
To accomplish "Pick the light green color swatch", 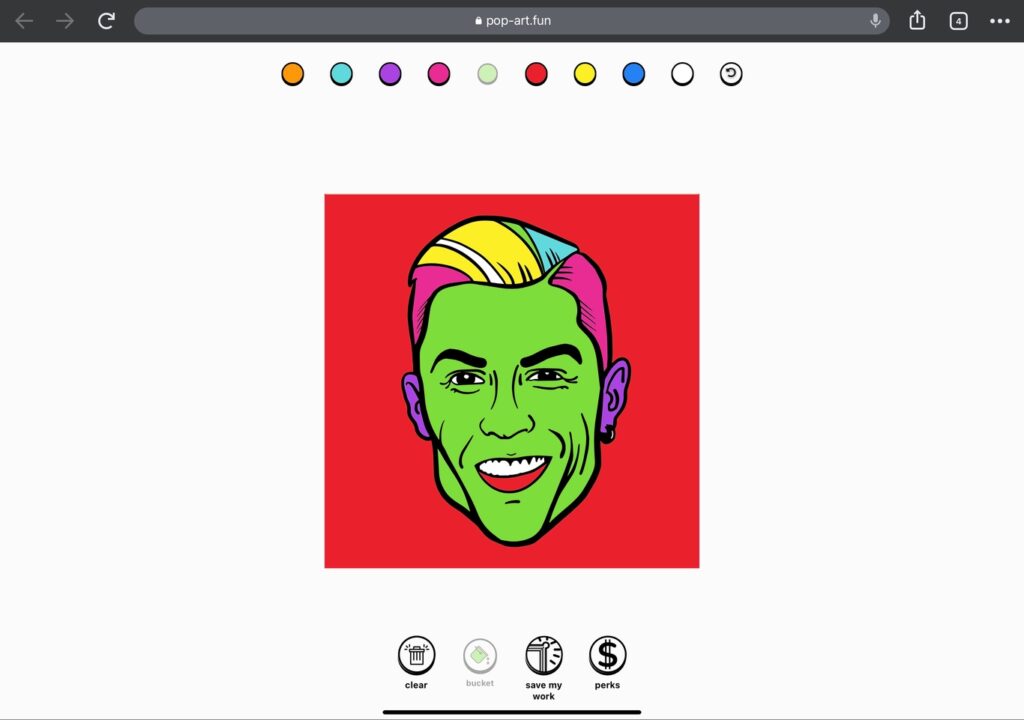I will coord(487,74).
